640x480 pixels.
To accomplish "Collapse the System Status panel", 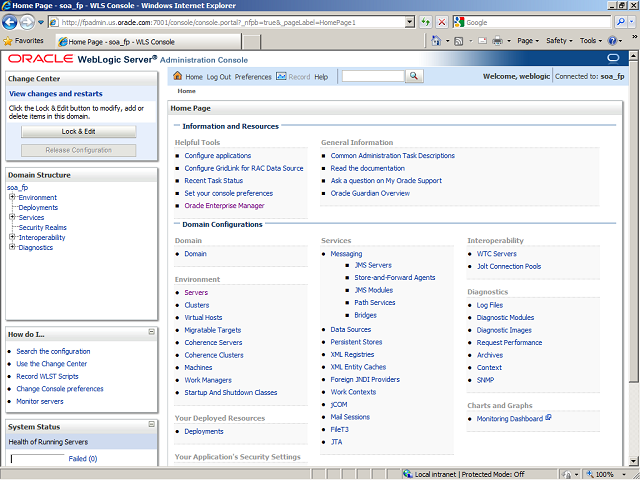I will 152,426.
